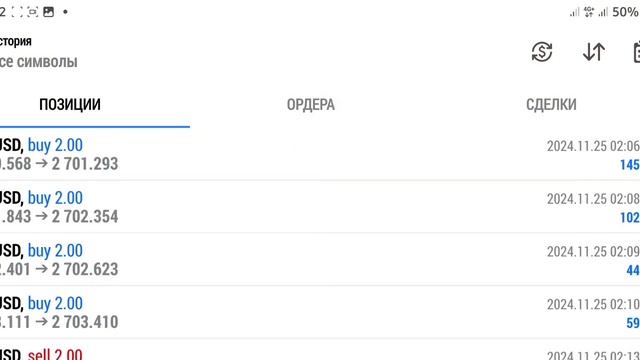Viewport: 640px width, 360px height.
Task: Tap the 2024.11.25 02:10 position date
Action: pos(593,304)
